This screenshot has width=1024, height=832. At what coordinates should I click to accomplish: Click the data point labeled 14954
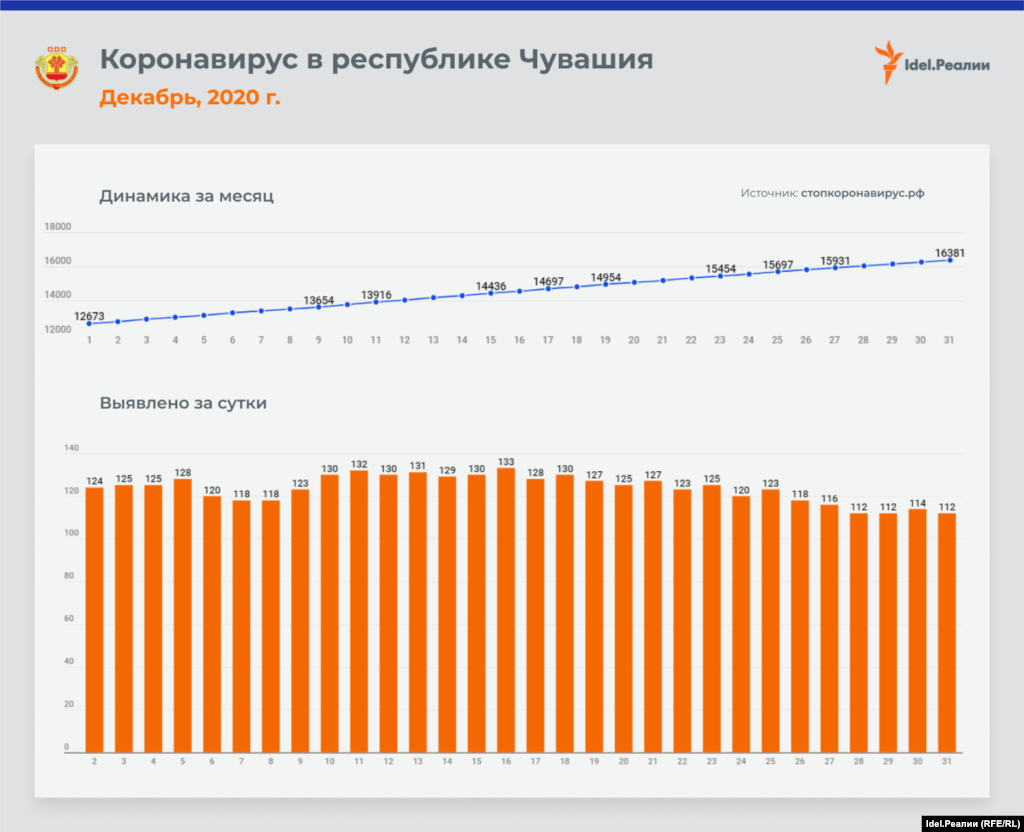[605, 284]
